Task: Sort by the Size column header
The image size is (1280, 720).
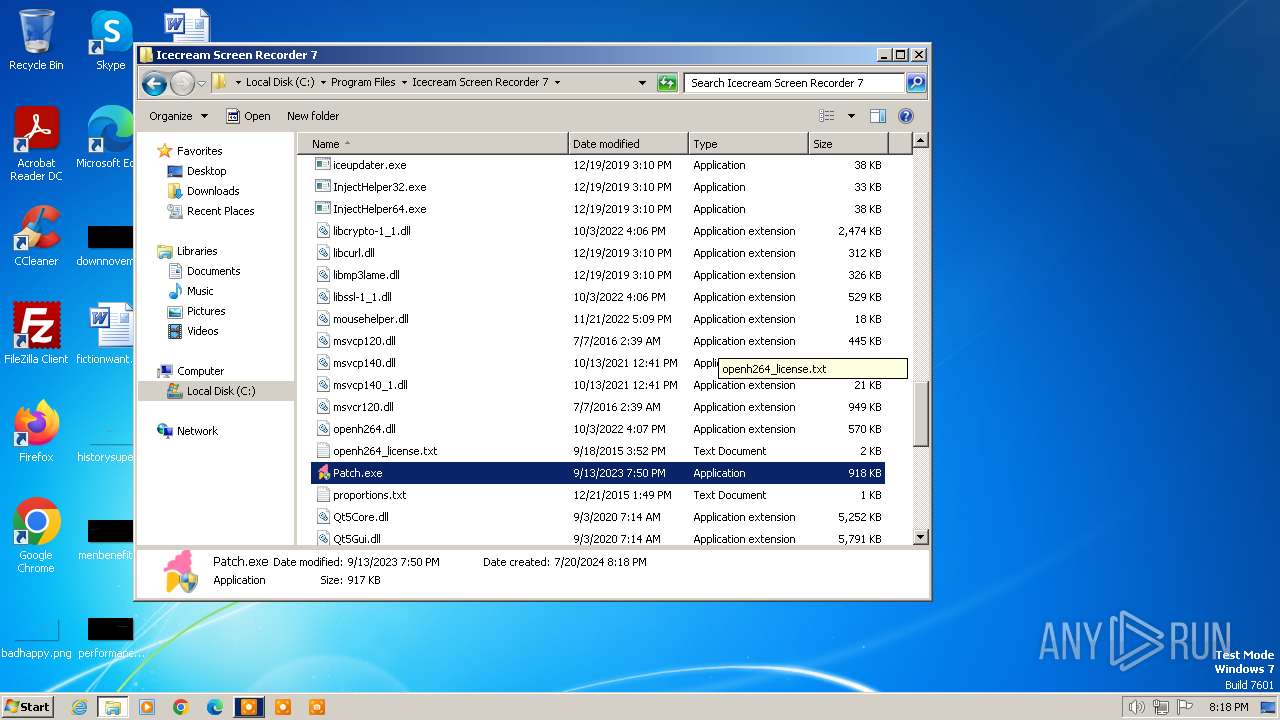Action: click(848, 144)
